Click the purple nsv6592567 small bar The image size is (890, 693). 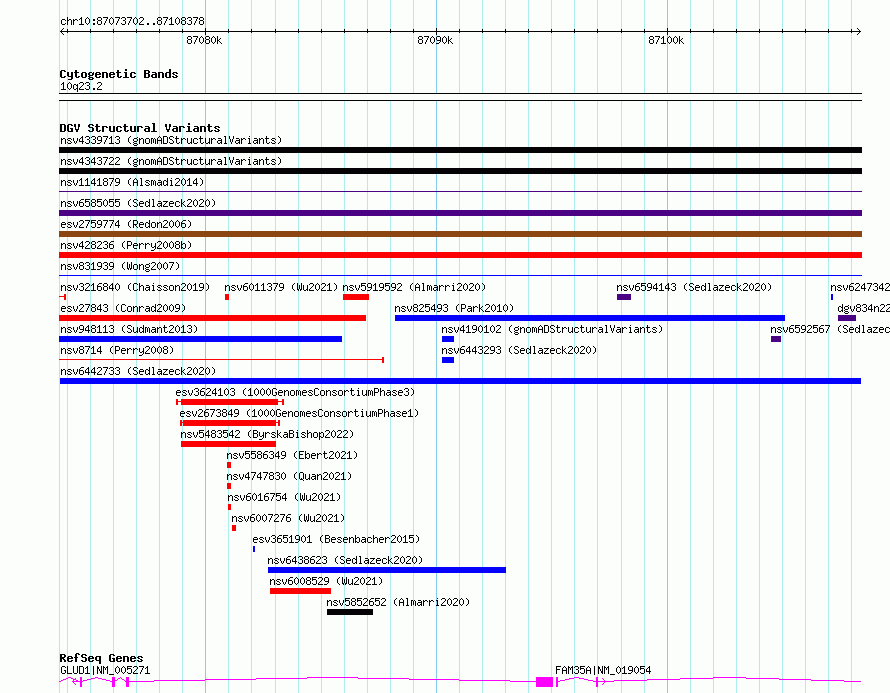tap(776, 339)
